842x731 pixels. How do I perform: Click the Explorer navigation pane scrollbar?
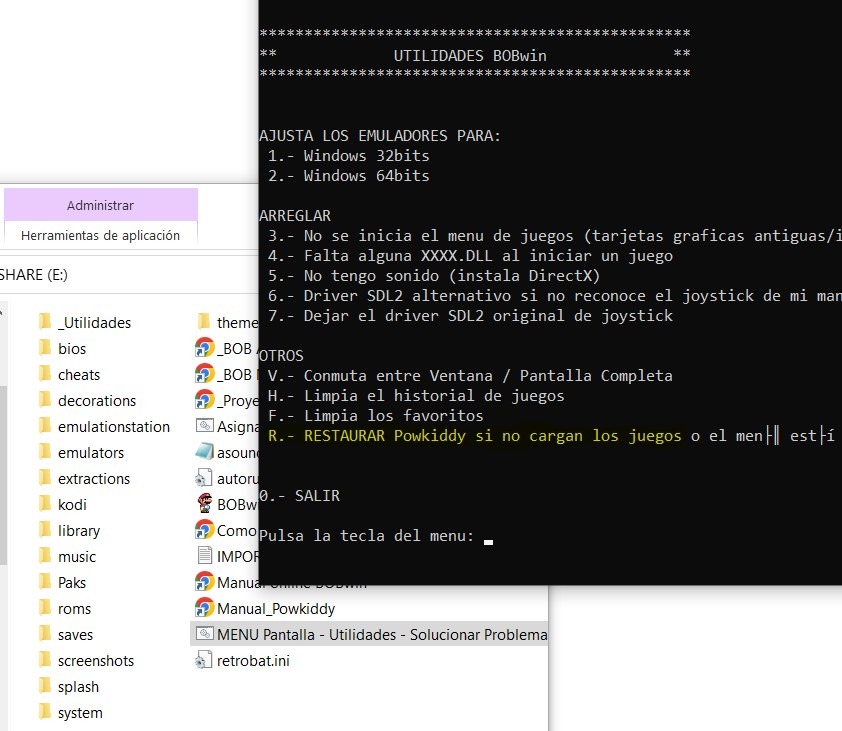pos(3,475)
